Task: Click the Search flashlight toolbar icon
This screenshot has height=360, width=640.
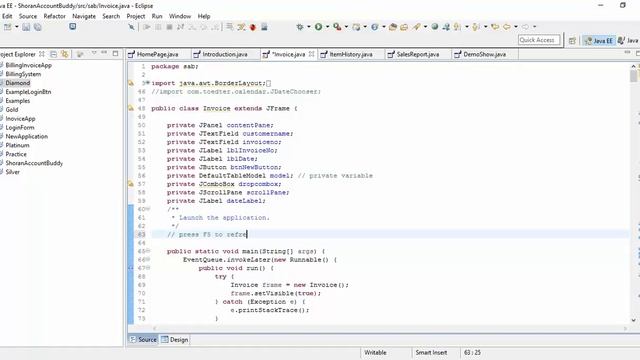Action: pyautogui.click(x=416, y=27)
